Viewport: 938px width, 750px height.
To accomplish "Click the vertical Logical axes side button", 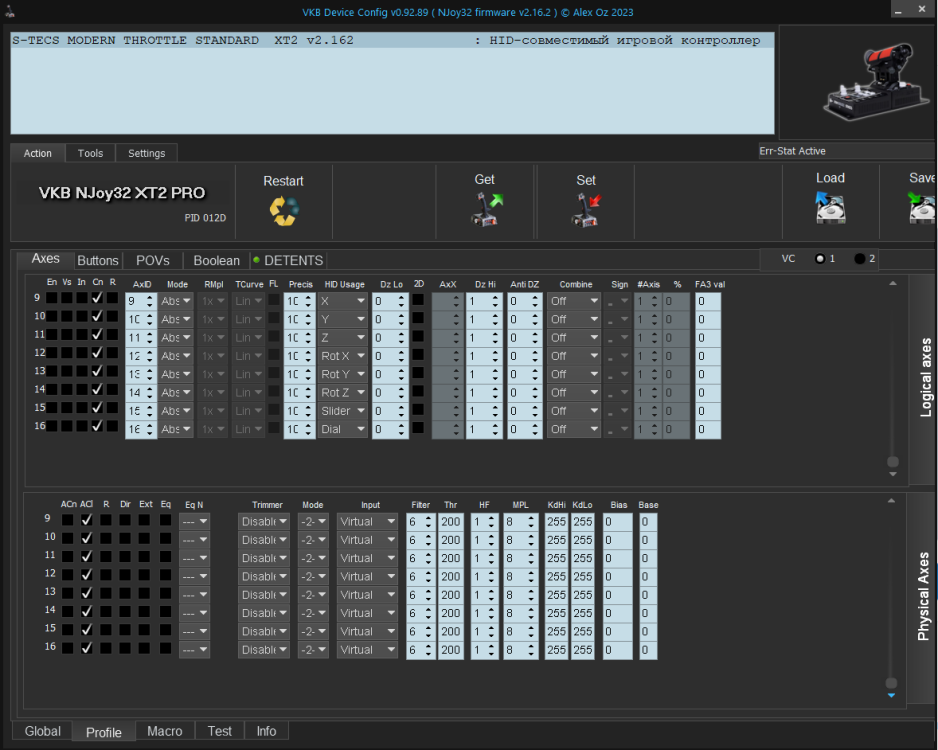I will pos(924,378).
